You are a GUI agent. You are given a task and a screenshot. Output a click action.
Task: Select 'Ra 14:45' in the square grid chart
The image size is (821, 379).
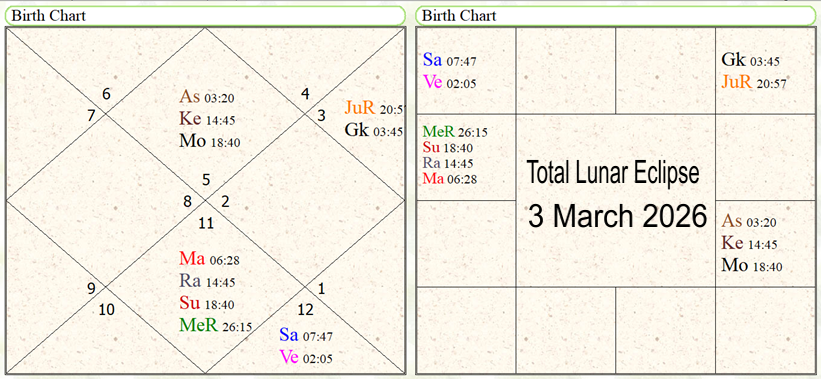click(448, 163)
